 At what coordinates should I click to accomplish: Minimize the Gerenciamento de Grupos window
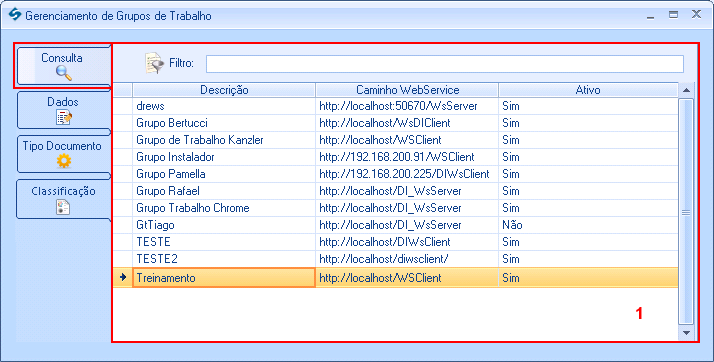coord(650,16)
